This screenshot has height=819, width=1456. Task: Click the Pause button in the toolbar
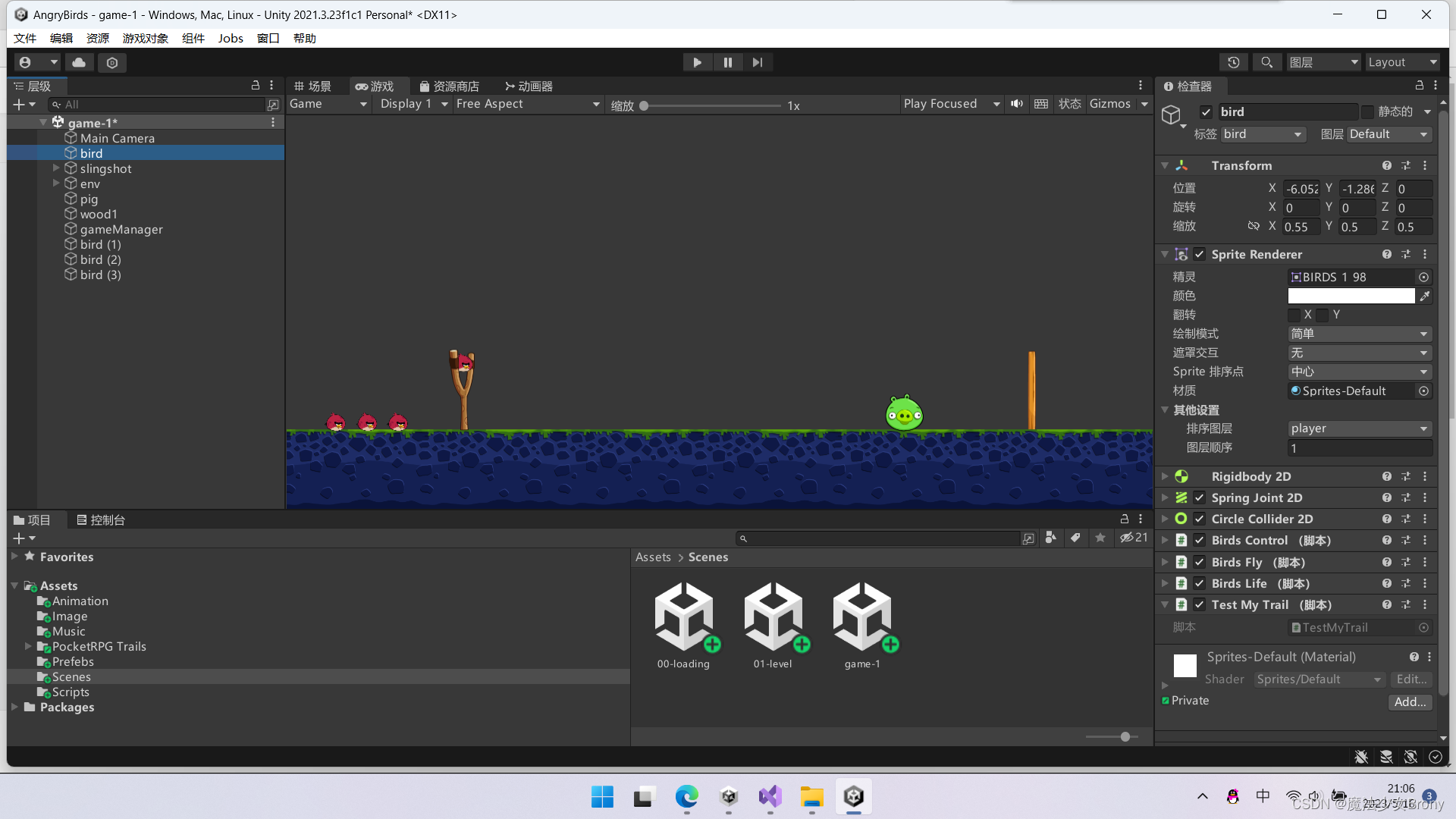727,62
